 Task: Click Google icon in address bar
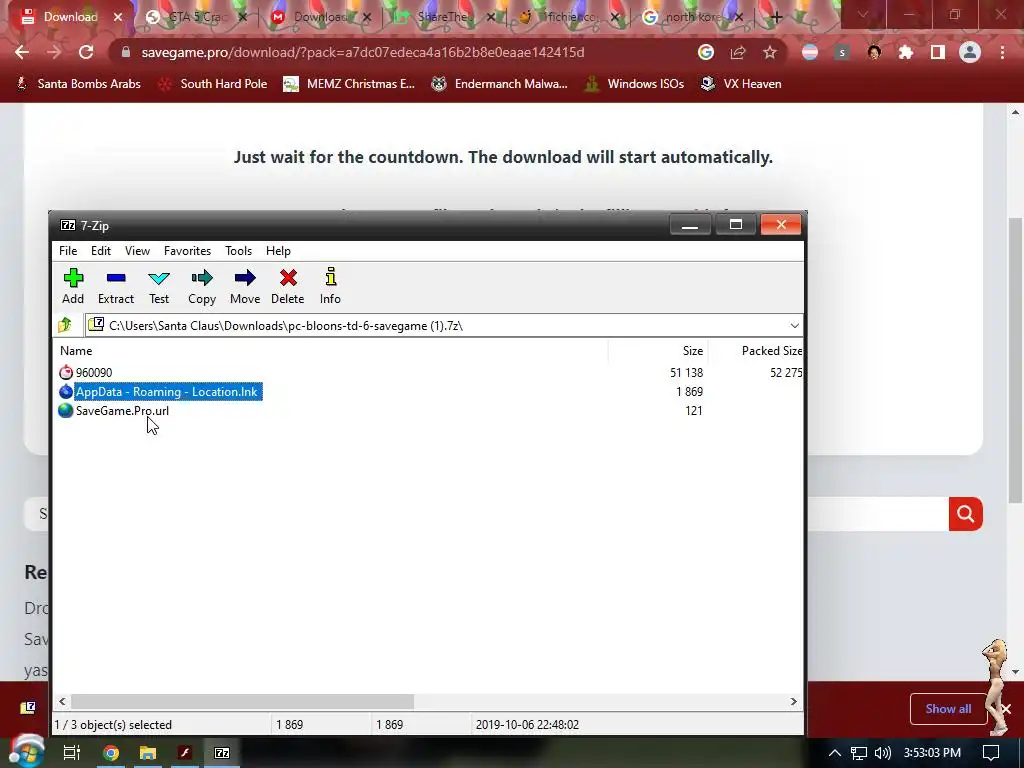(705, 52)
